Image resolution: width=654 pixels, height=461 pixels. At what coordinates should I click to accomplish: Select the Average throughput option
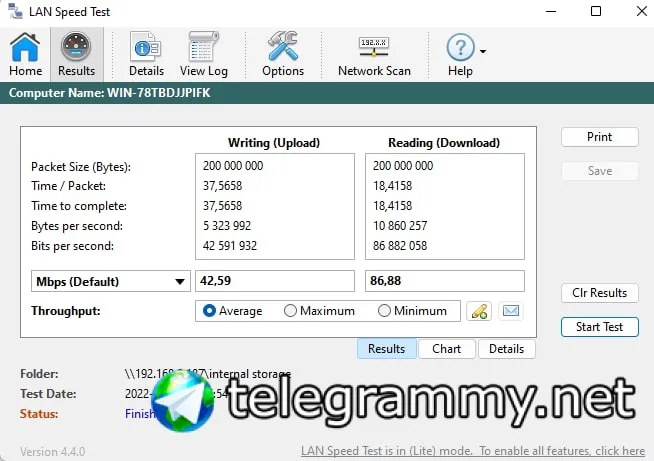tap(232, 311)
